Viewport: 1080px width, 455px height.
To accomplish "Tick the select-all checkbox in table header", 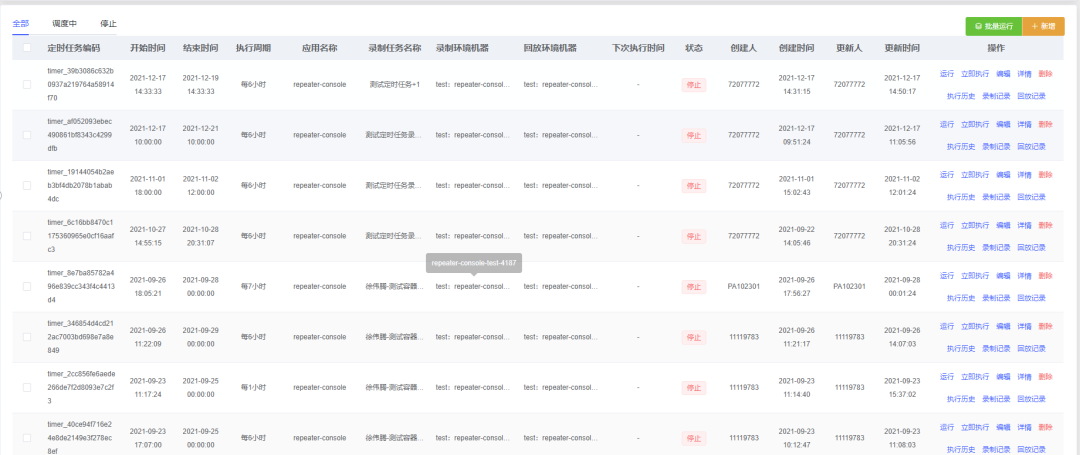I will tap(27, 48).
